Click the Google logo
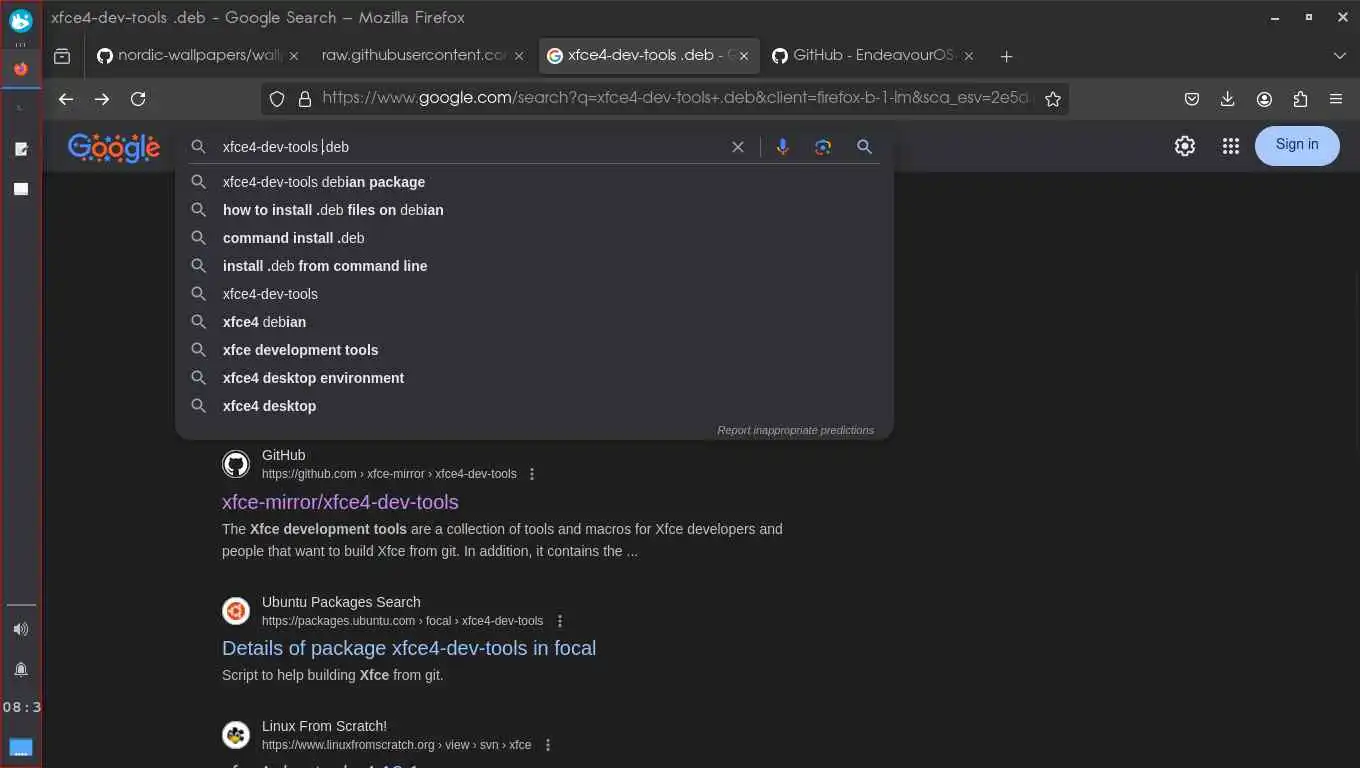1360x768 pixels. tap(114, 148)
